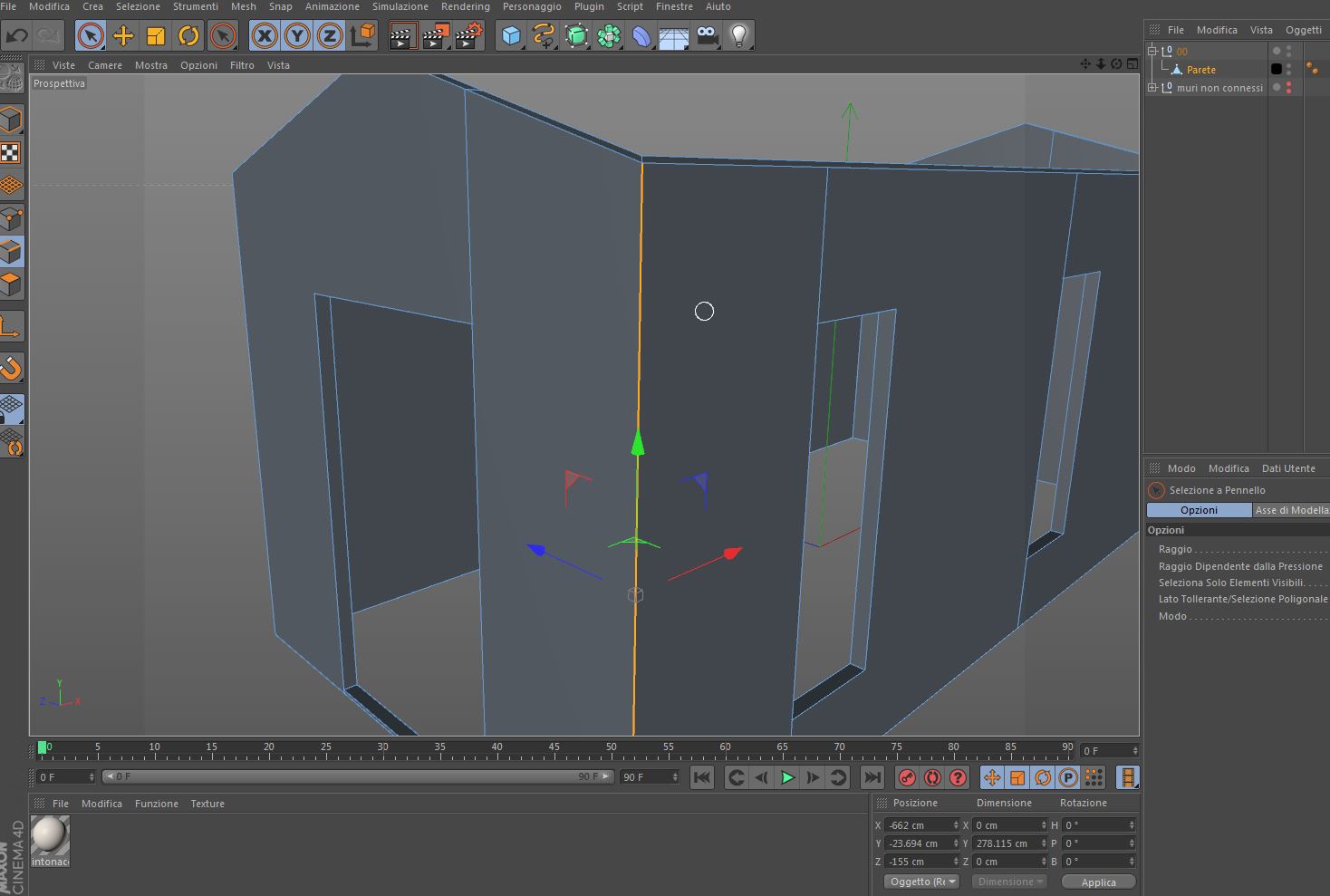This screenshot has height=896, width=1330.
Task: Toggle visibility dots for muri non connessi
Action: click(1289, 88)
